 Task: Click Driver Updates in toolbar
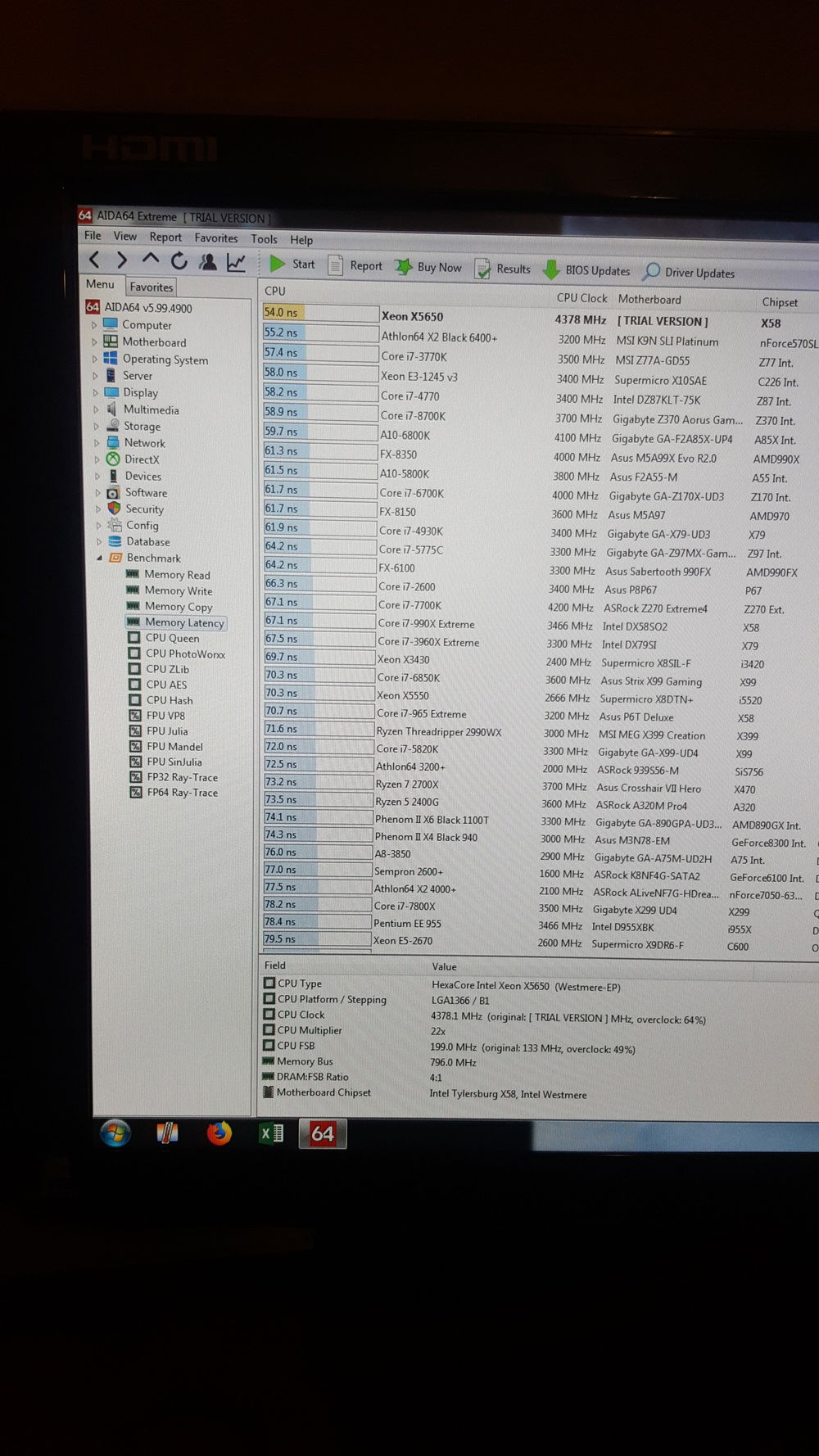689,273
